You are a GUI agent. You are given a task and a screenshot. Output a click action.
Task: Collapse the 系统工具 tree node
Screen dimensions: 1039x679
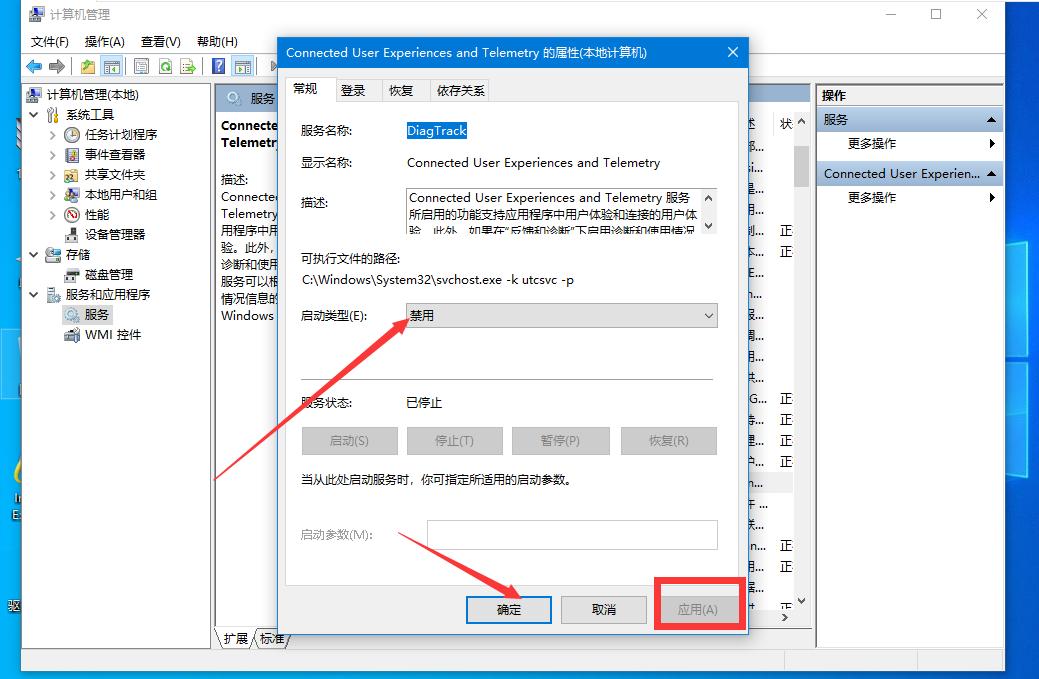(33, 114)
